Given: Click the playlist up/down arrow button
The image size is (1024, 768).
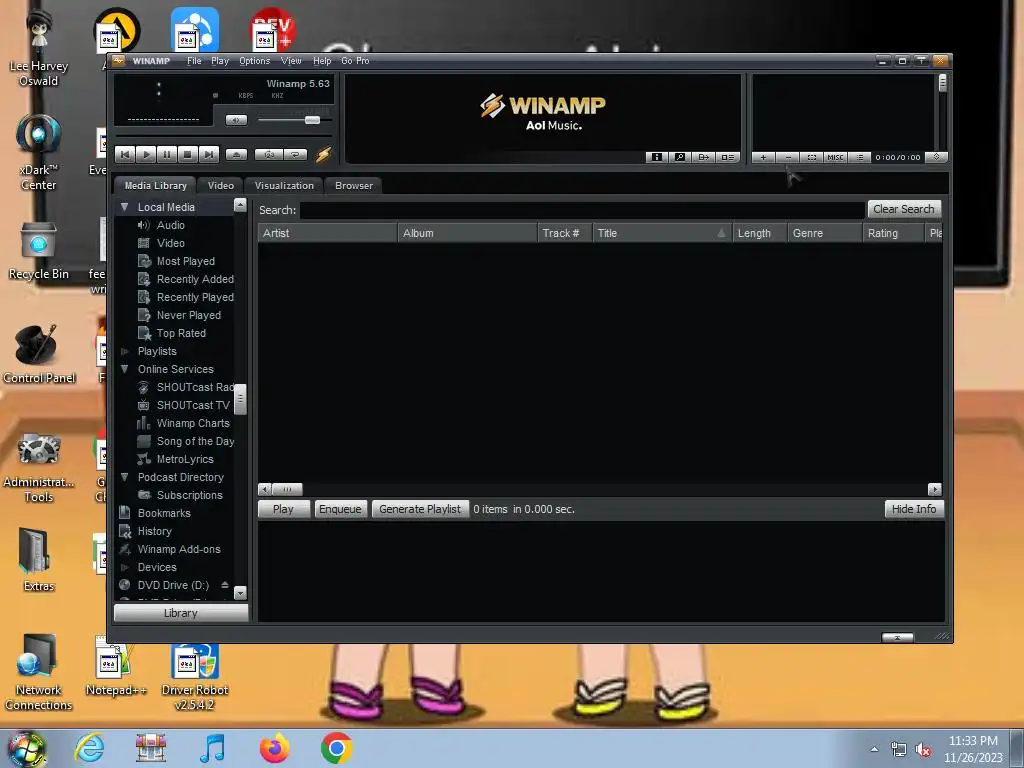Looking at the screenshot, I should coord(936,157).
